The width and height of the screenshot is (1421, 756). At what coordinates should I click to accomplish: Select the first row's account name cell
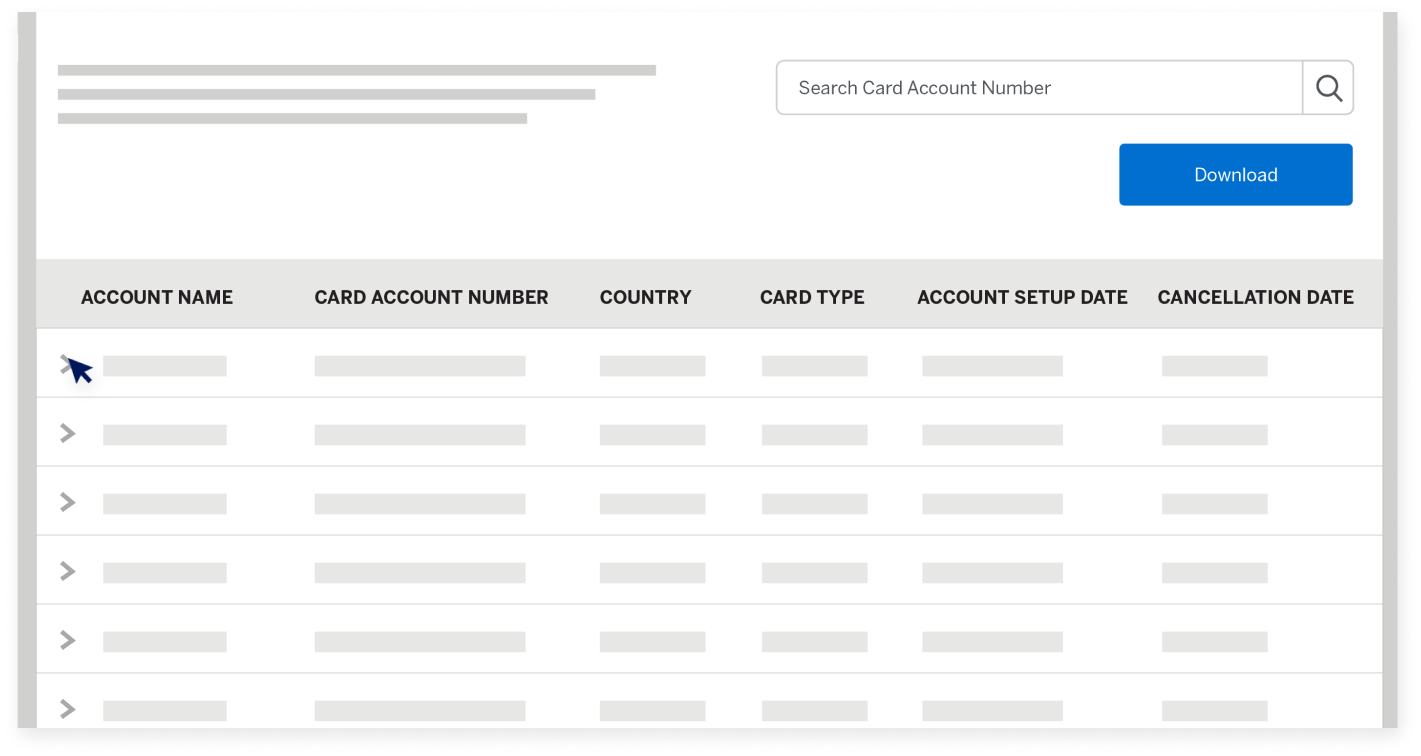click(165, 366)
